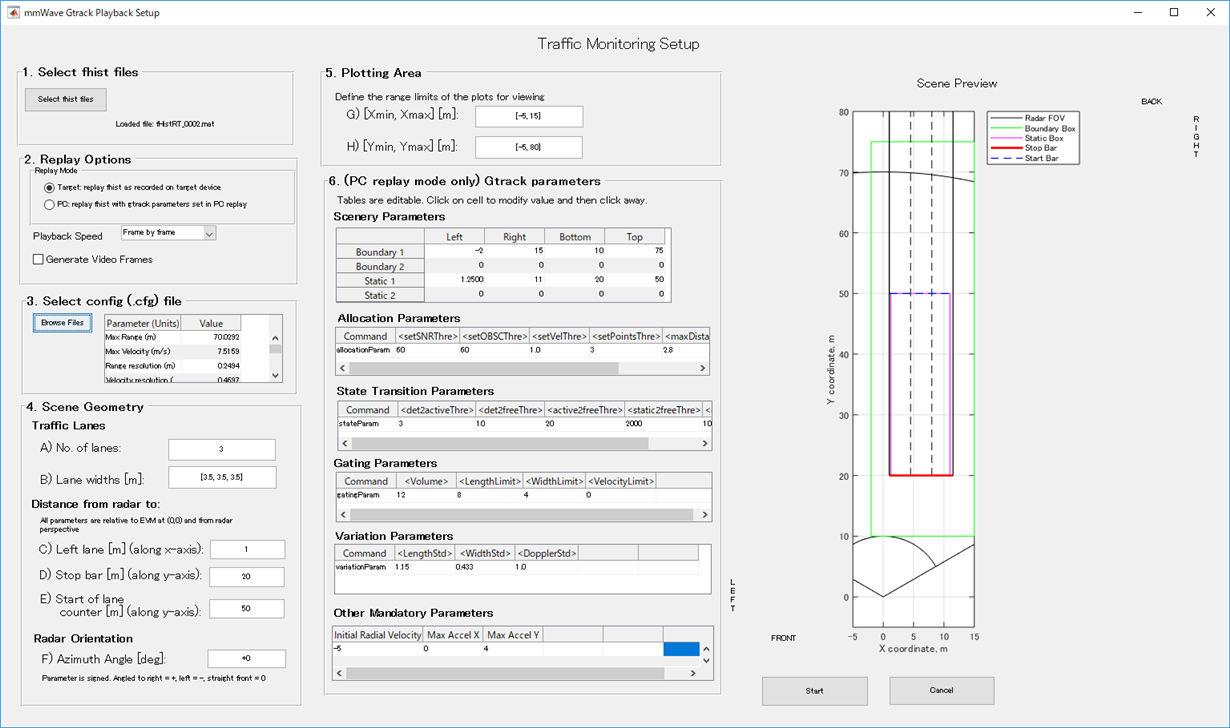This screenshot has width=1230, height=728.
Task: Click Static 1 Right cell value 11
Action: (514, 281)
